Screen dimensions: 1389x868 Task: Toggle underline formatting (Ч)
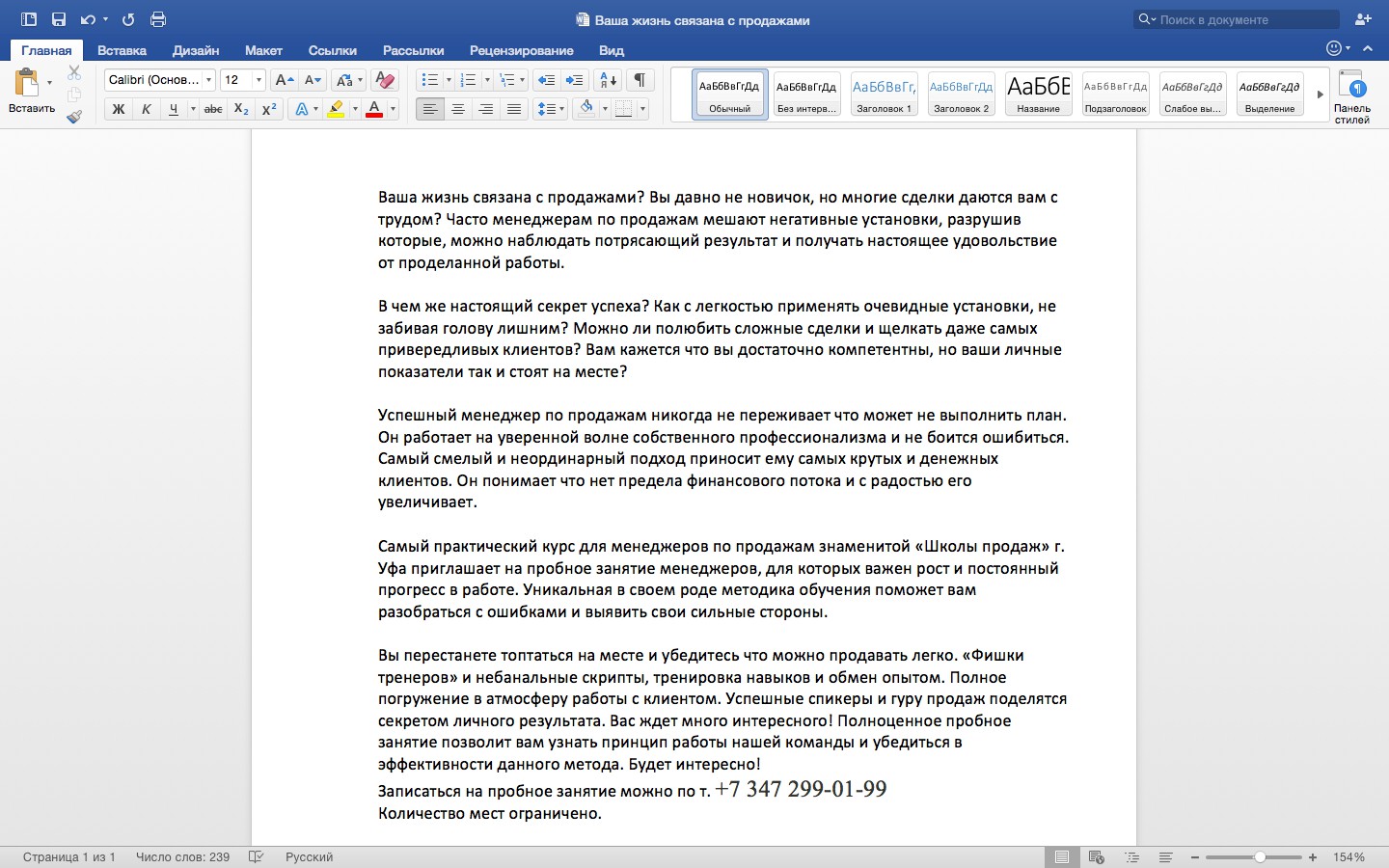click(174, 109)
